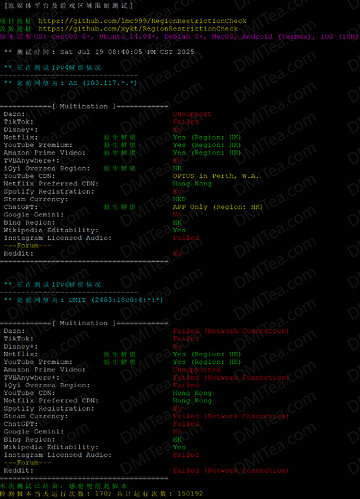Image resolution: width=360 pixels, height=499 pixels.
Task: Click the 'Reddit:' label in IPv4 results
Action: tap(19, 254)
